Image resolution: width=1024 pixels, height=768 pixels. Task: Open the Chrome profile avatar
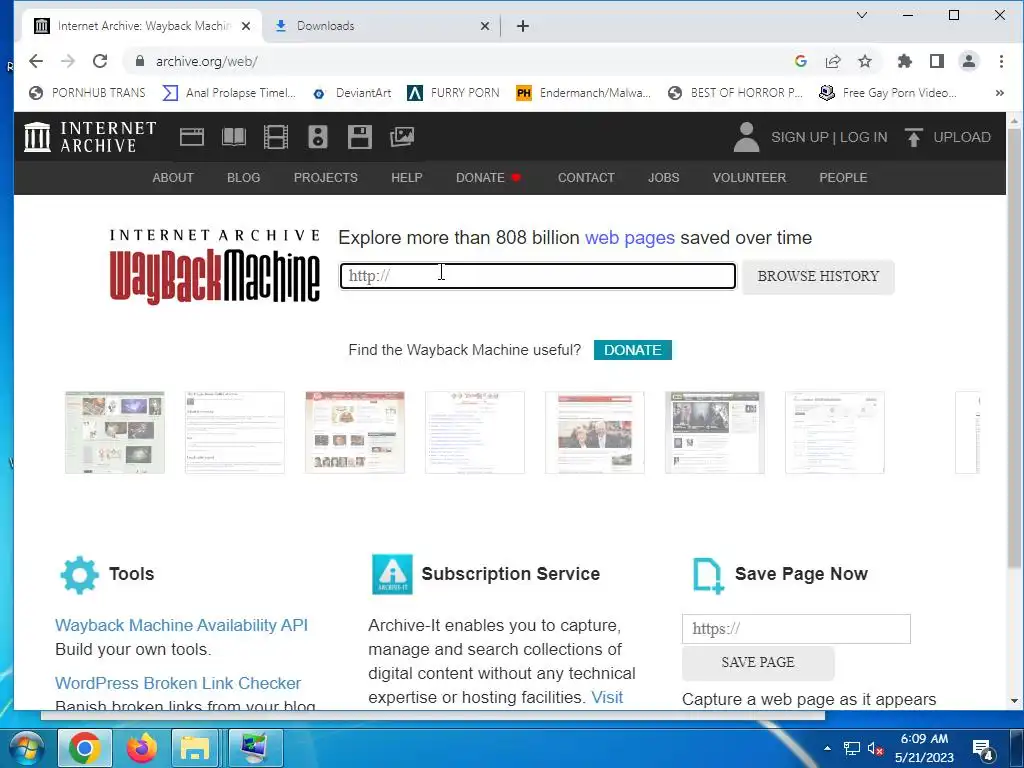pos(968,61)
